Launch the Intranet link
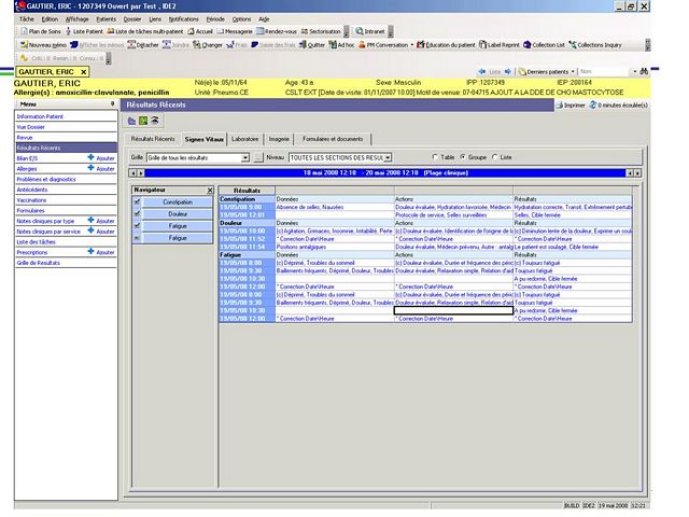The width and height of the screenshot is (689, 517). point(370,32)
